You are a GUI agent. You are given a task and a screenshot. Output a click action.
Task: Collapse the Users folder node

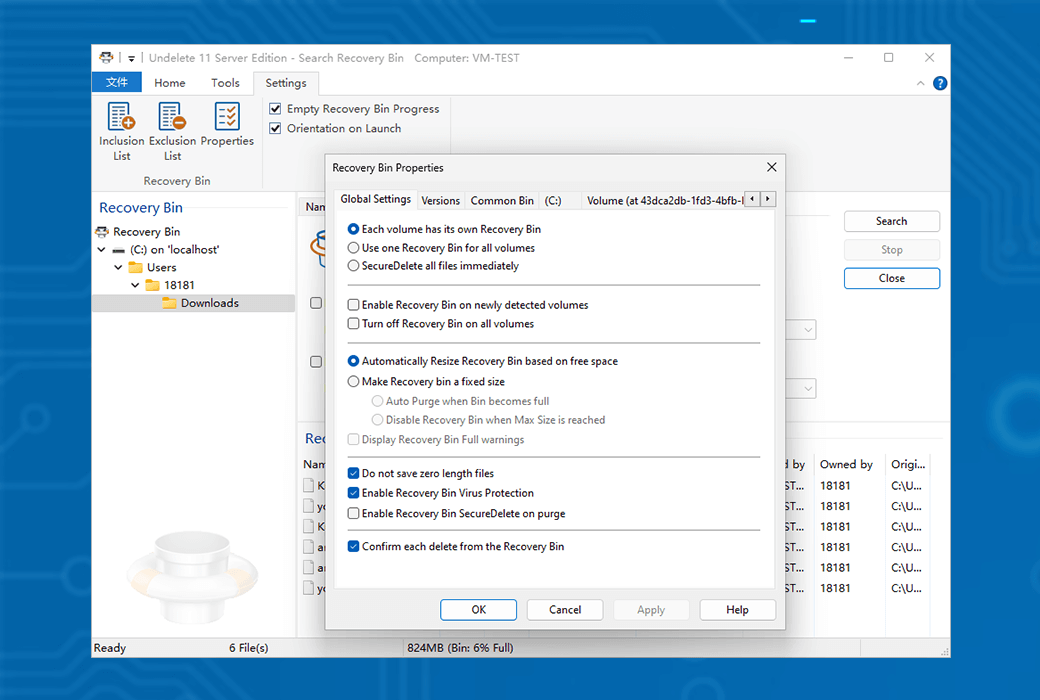(118, 268)
